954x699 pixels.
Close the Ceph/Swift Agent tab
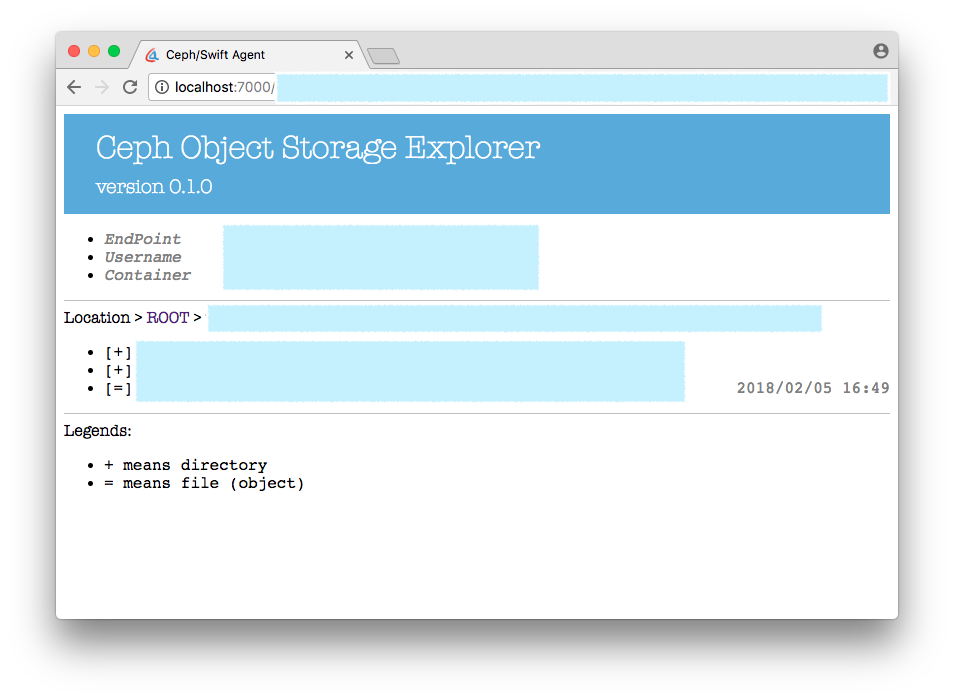349,55
